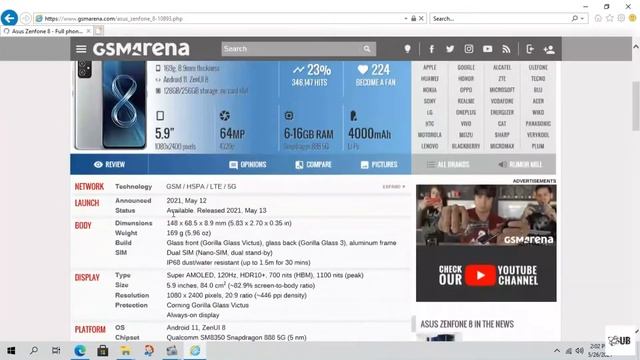Click the Protection spec label
Screen dimensions: 640x360
131,305
